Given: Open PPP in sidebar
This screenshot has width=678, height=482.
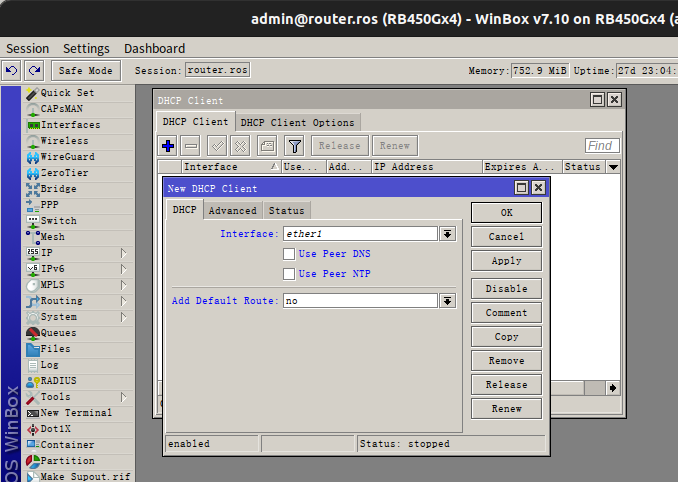Looking at the screenshot, I should point(79,205).
